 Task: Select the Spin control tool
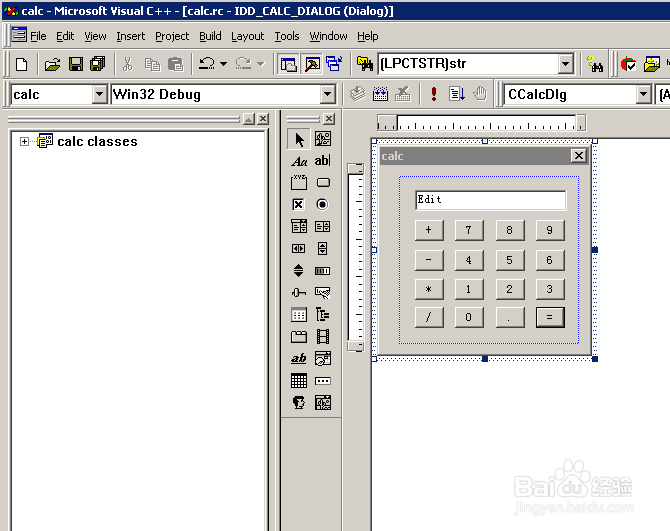point(298,270)
